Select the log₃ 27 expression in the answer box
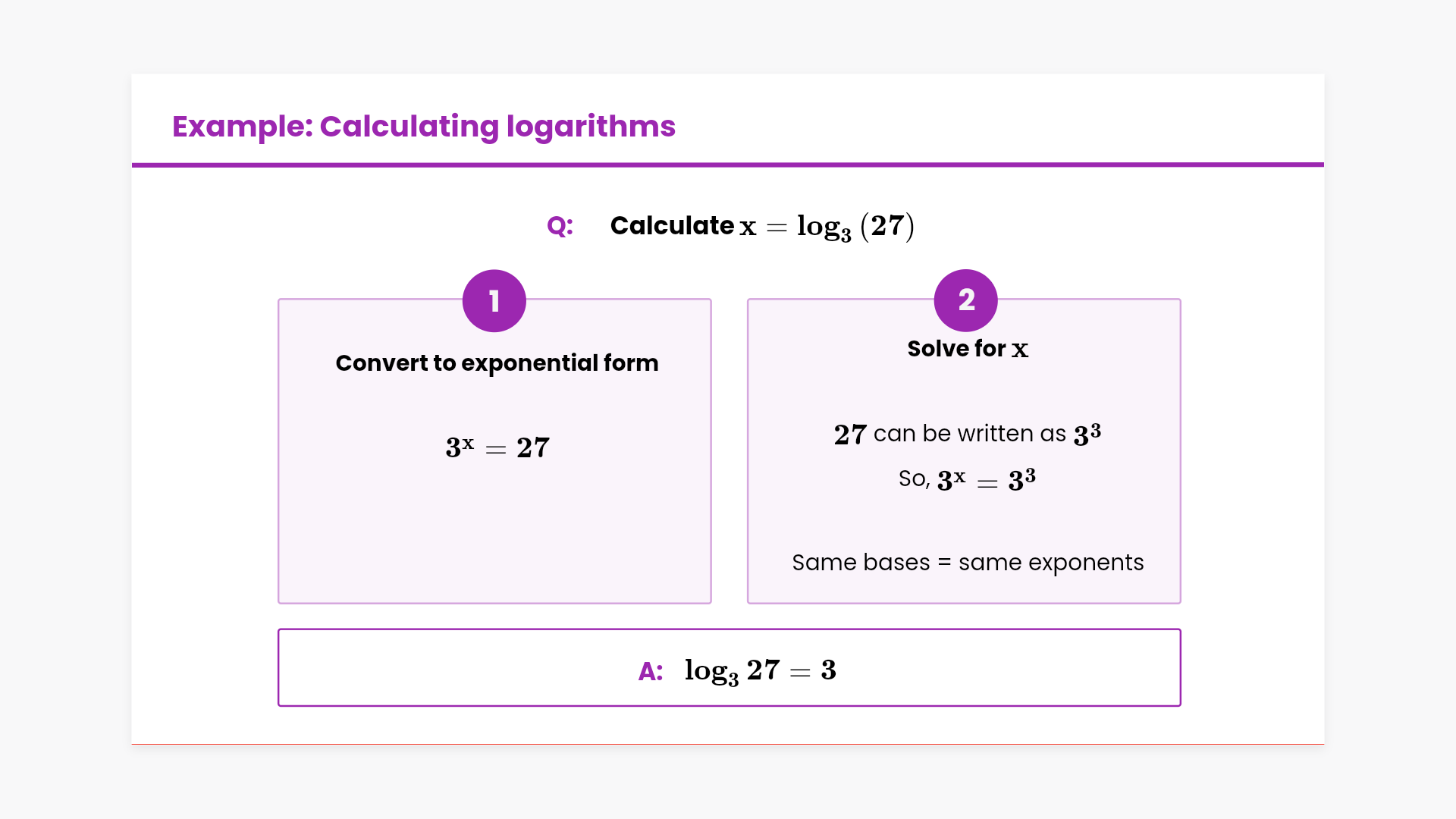The width and height of the screenshot is (1456, 819). pos(732,670)
